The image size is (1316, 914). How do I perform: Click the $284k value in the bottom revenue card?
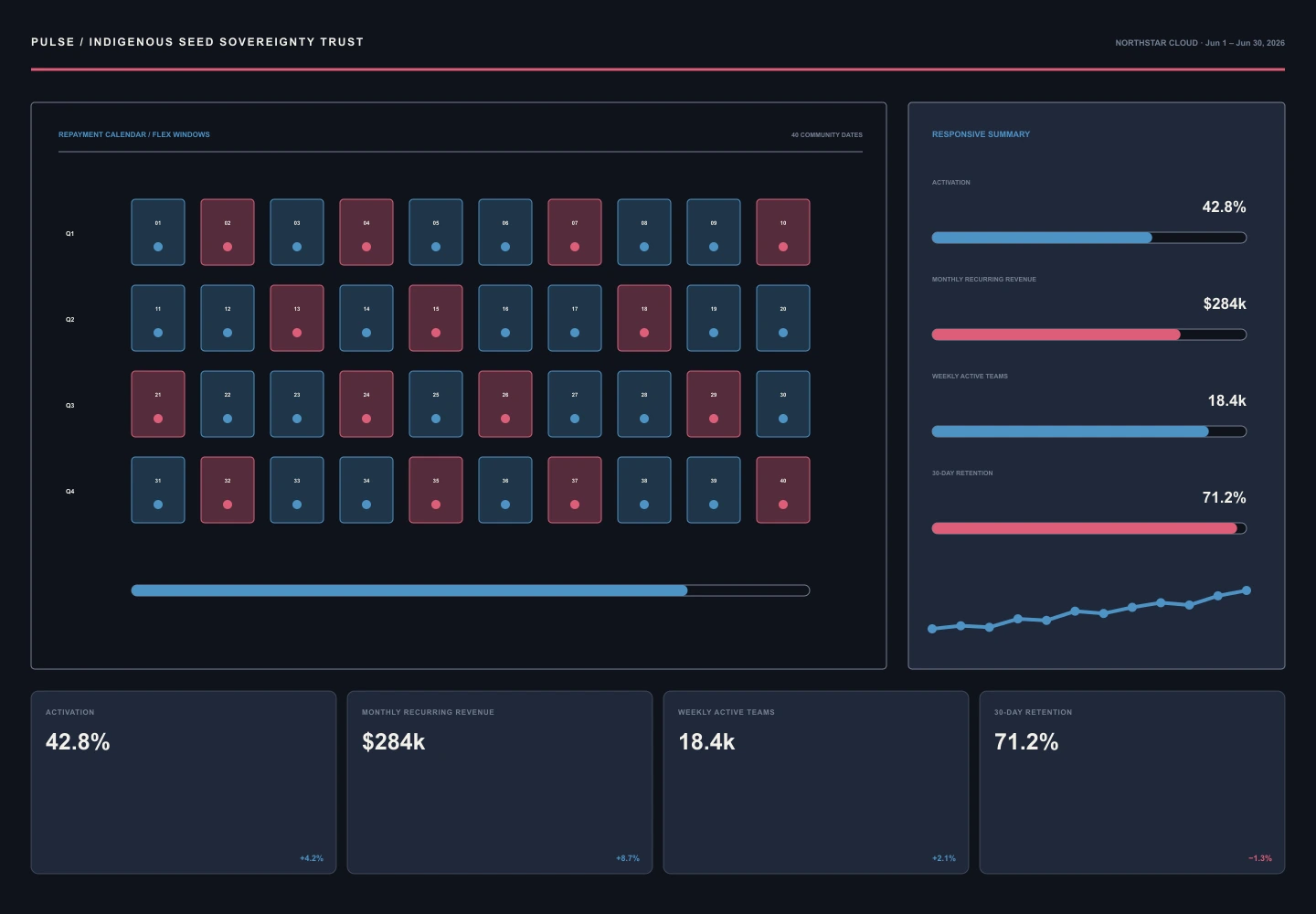(394, 742)
